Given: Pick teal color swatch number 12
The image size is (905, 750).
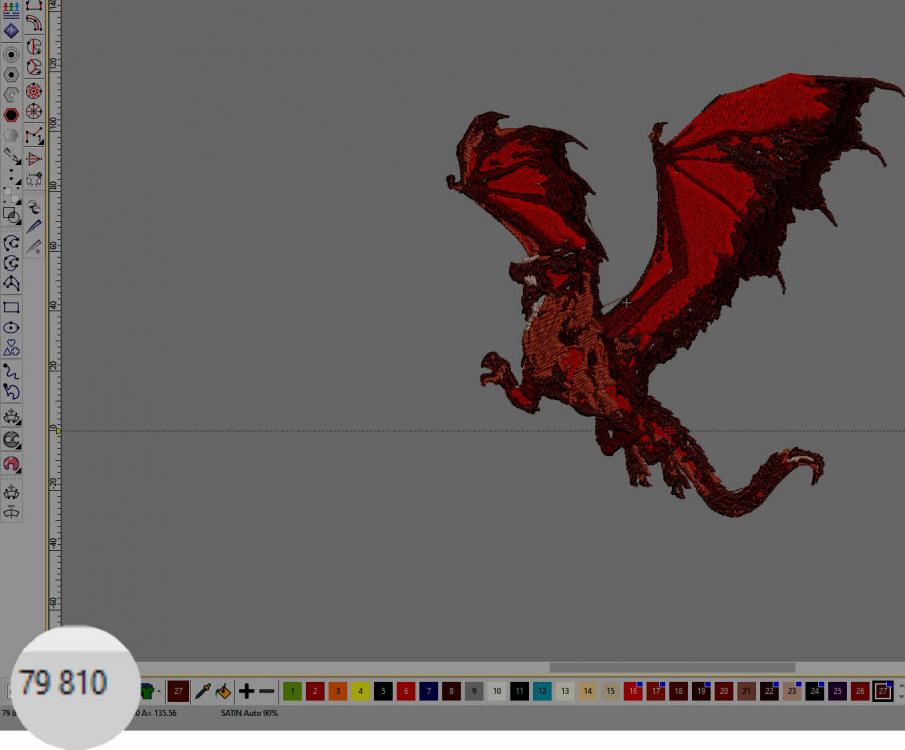Looking at the screenshot, I should (542, 691).
